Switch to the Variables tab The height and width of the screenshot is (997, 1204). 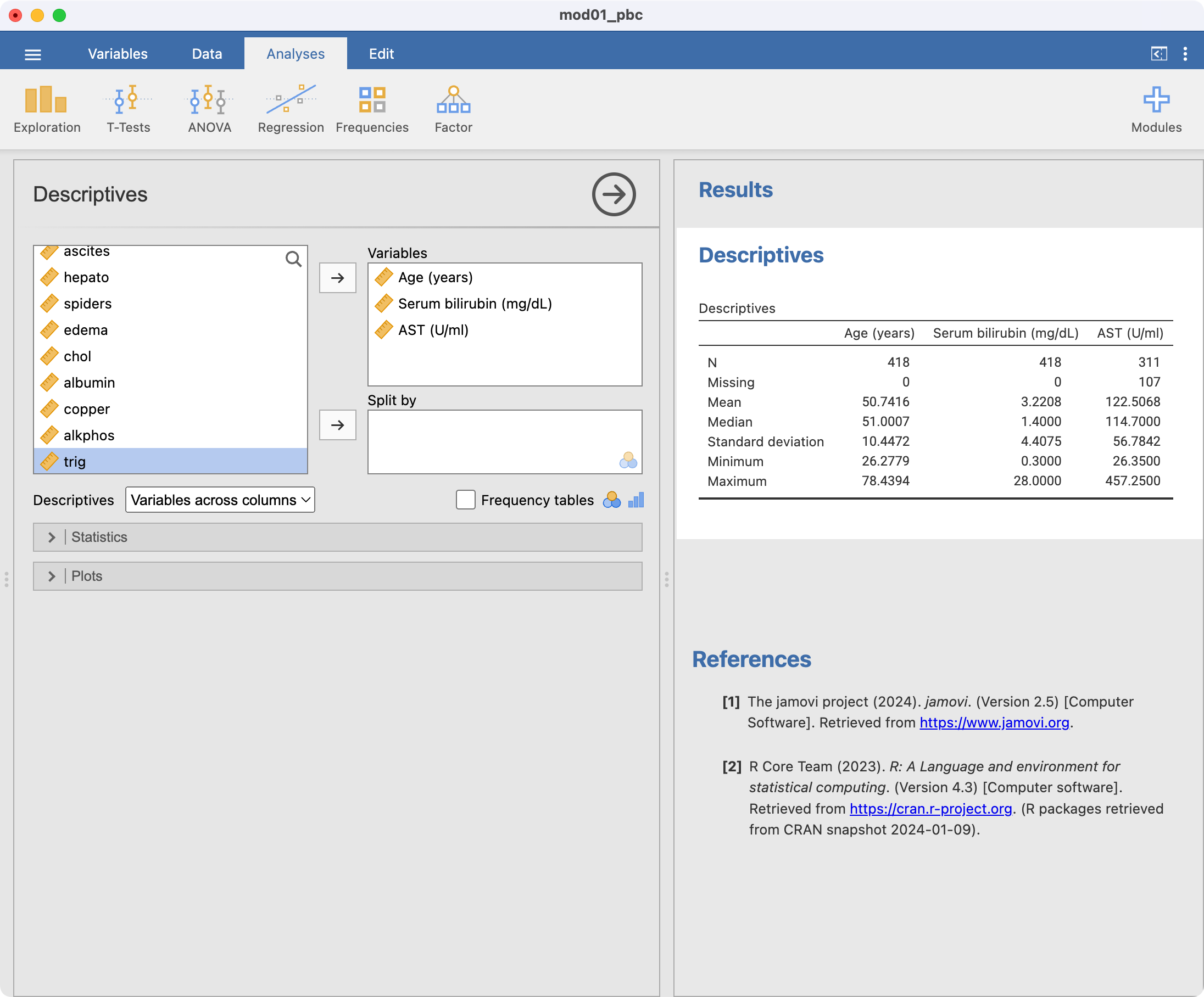tap(118, 54)
